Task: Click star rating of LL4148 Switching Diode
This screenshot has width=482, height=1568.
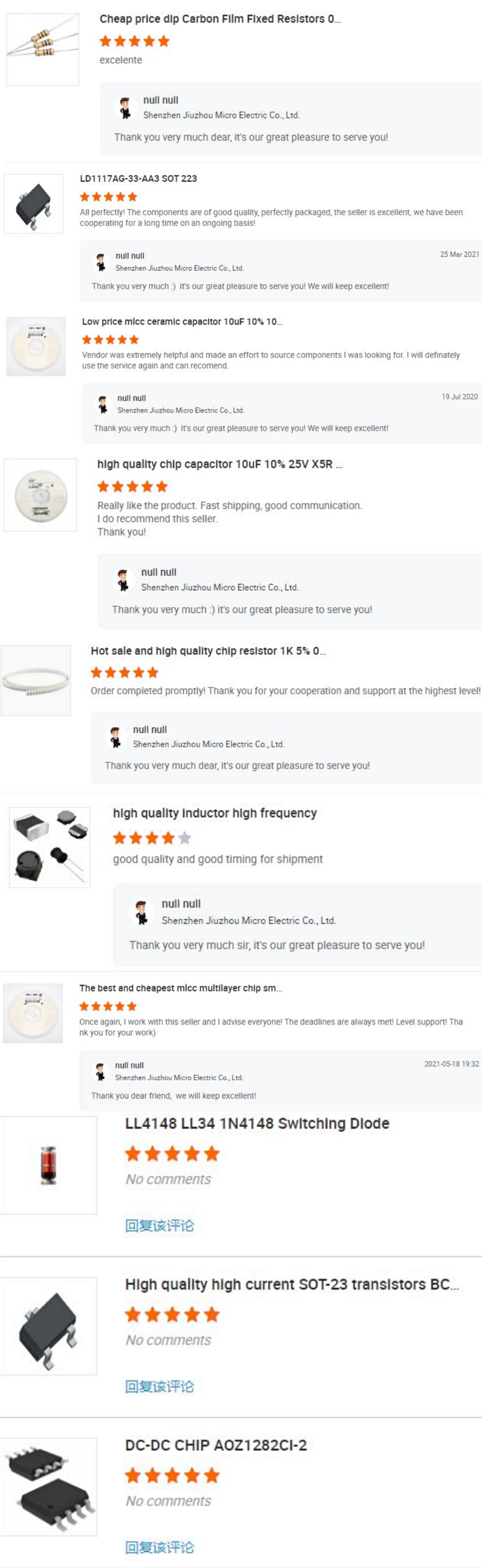Action: coord(172,1153)
